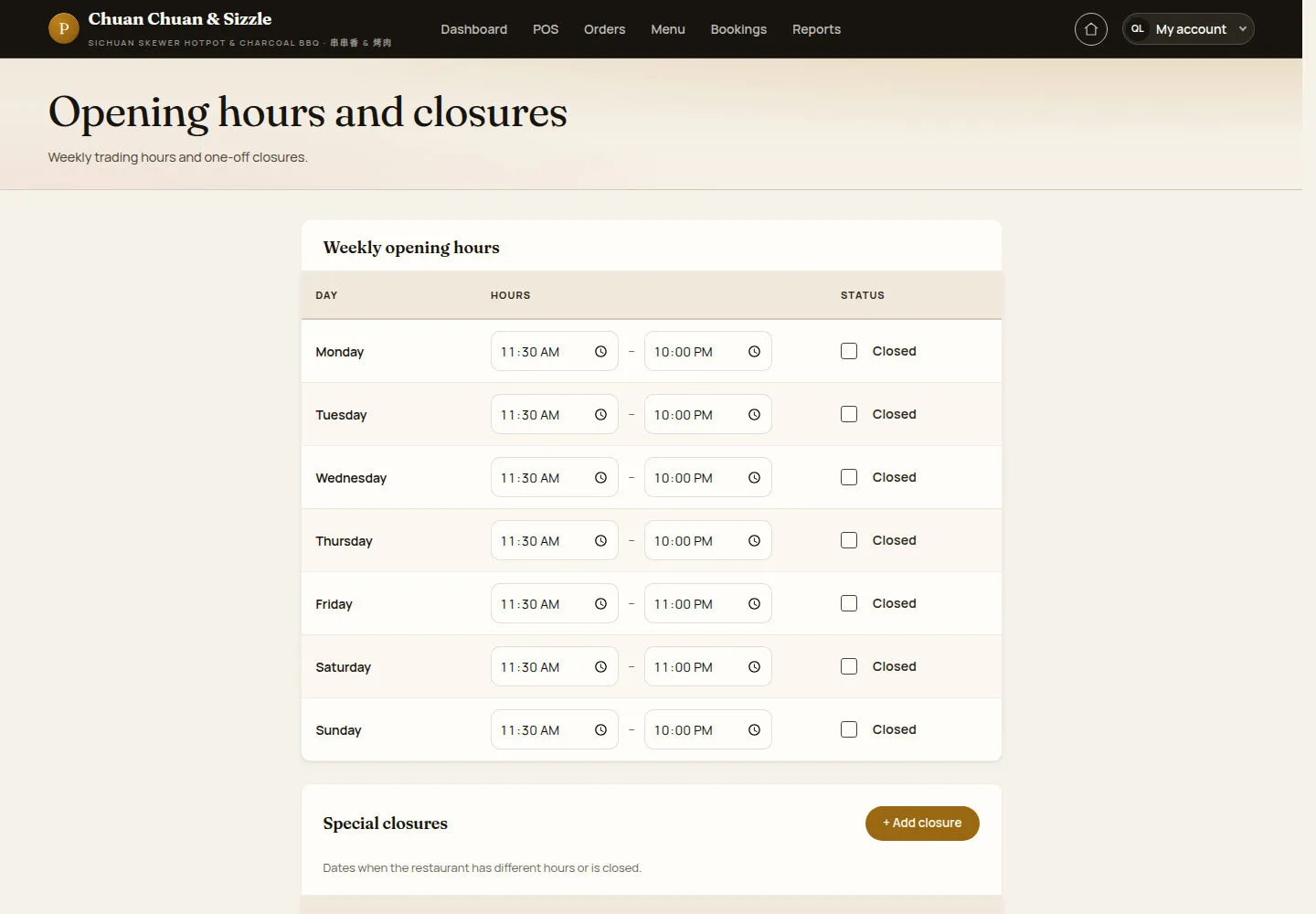Open Wednesday opening time clock picker
Screen dimensions: 1316x914
point(600,478)
